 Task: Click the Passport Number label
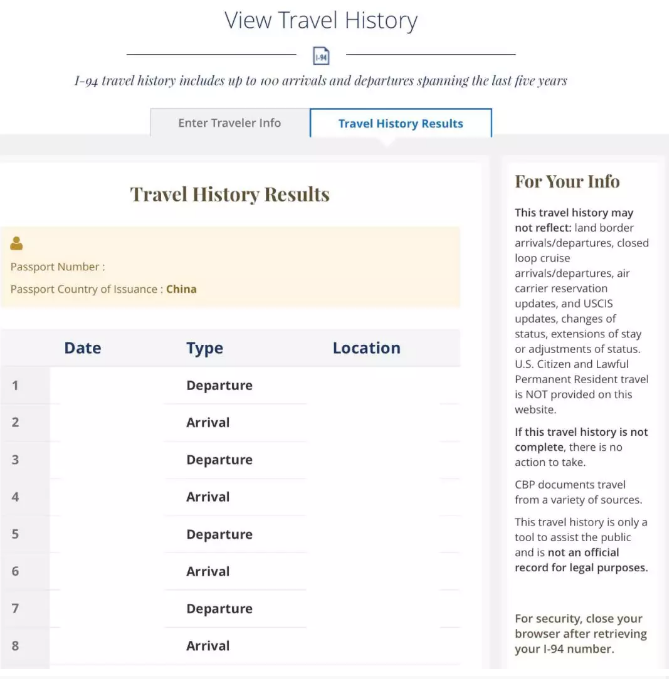pos(57,267)
